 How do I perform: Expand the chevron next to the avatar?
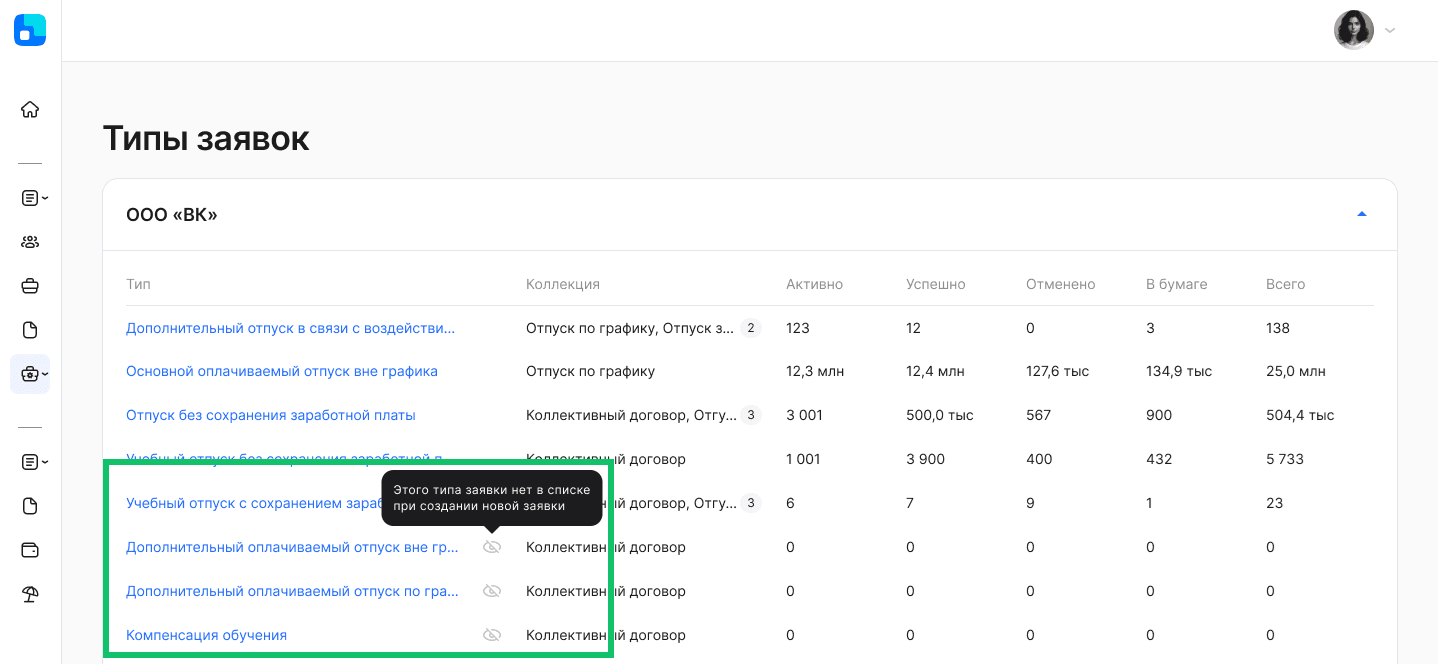coord(1390,30)
